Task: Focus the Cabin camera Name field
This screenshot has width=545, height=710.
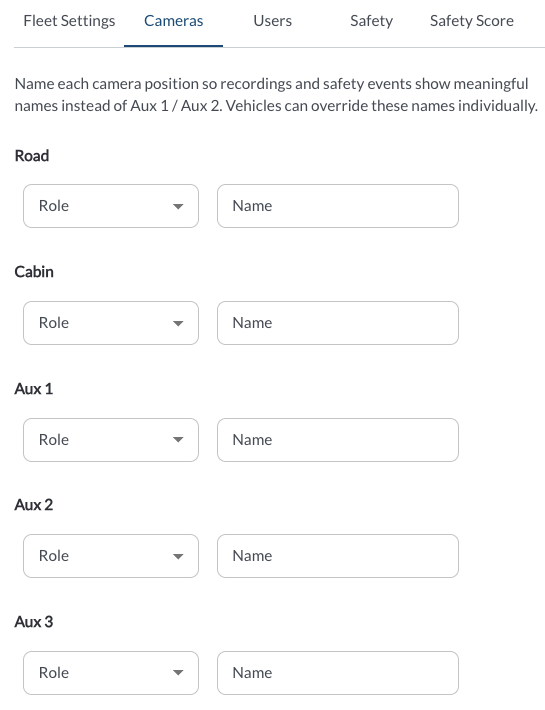Action: [338, 323]
